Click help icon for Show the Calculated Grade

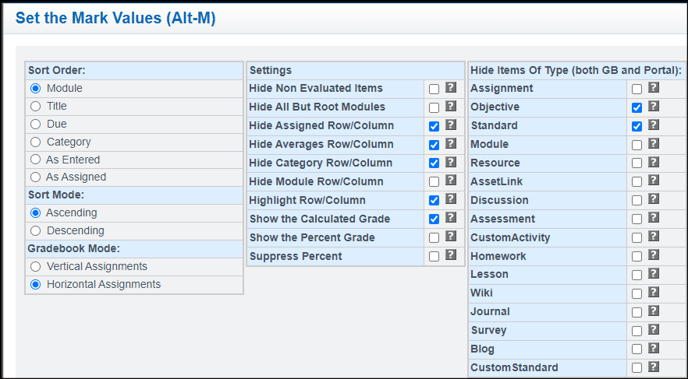[x=451, y=218]
